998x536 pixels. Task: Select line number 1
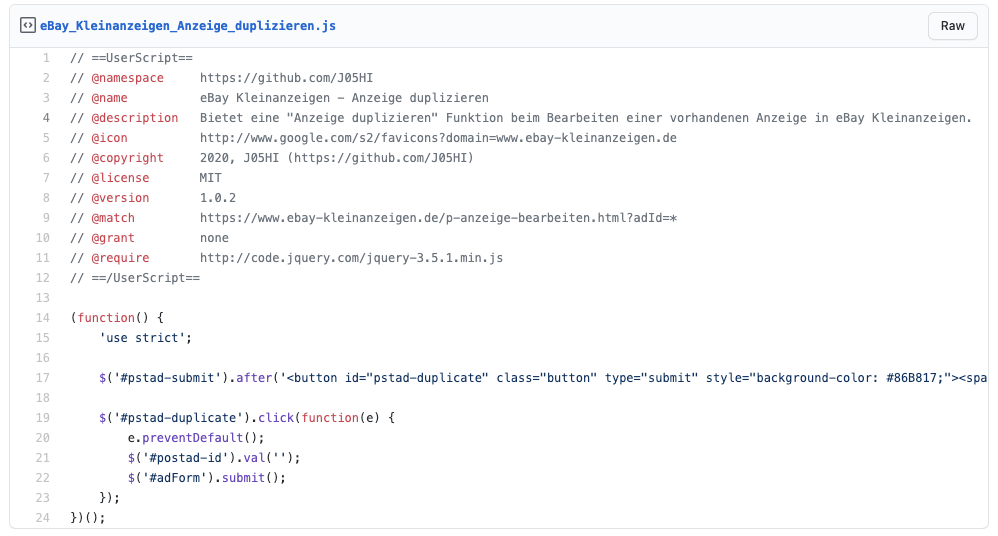click(x=46, y=58)
